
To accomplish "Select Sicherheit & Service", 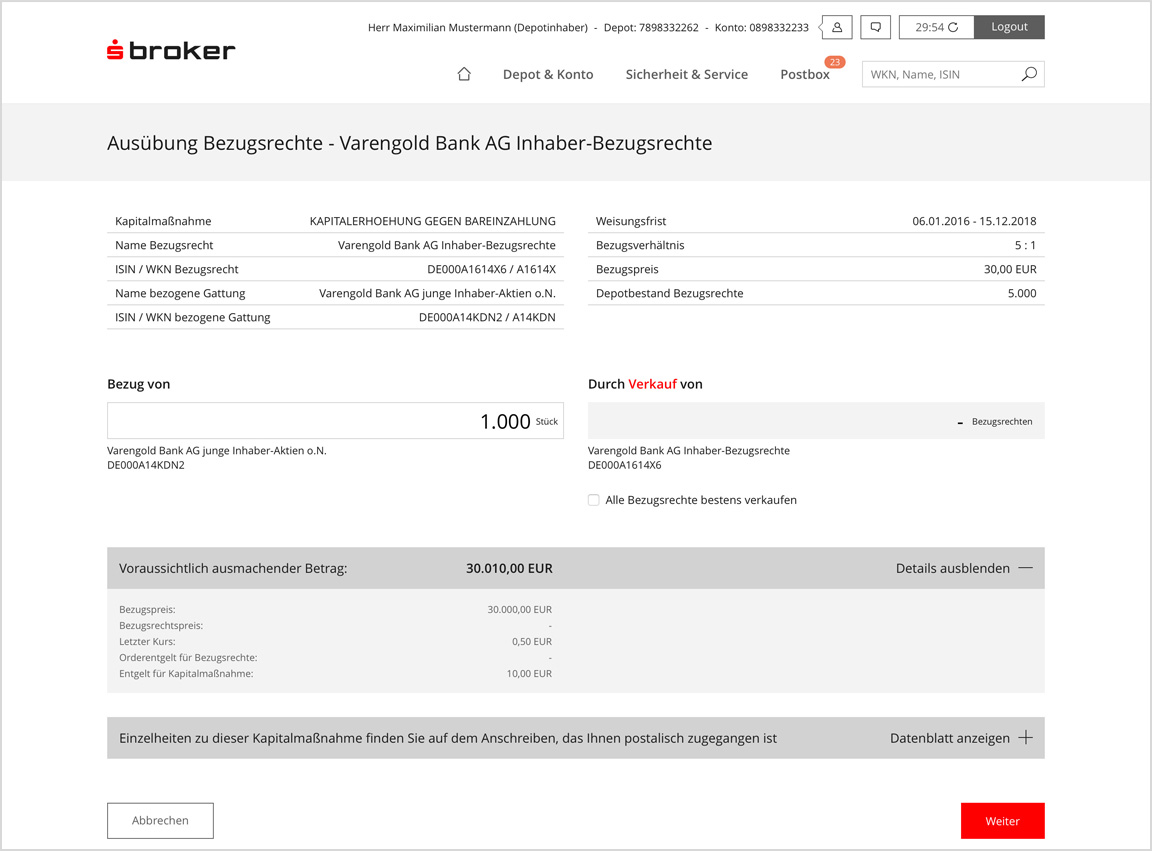I will 686,74.
